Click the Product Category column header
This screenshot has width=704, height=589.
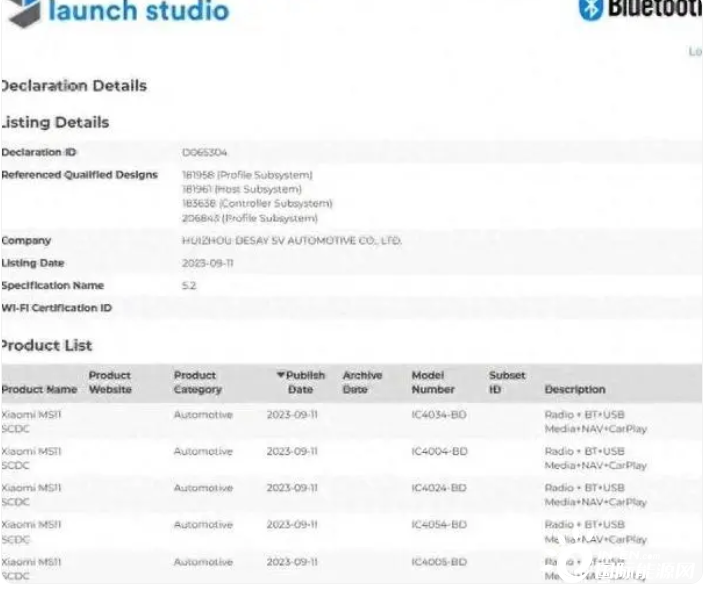(198, 382)
